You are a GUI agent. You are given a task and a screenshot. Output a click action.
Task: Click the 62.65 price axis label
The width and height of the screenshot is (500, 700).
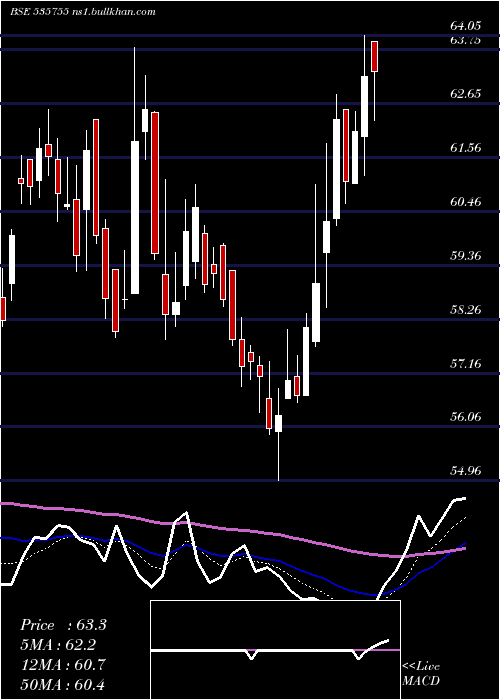click(466, 94)
